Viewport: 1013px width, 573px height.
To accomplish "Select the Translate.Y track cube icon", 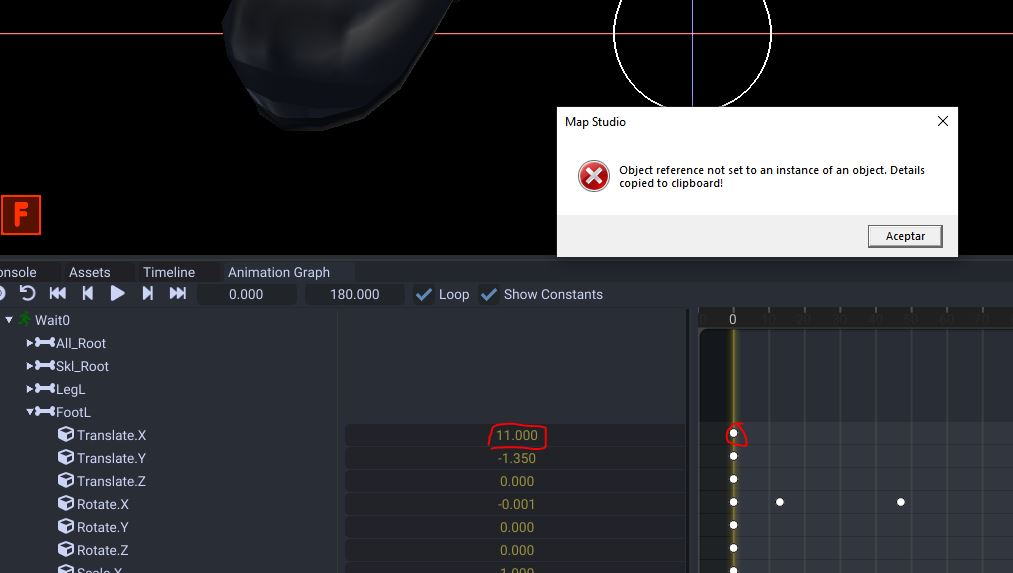I will [66, 457].
